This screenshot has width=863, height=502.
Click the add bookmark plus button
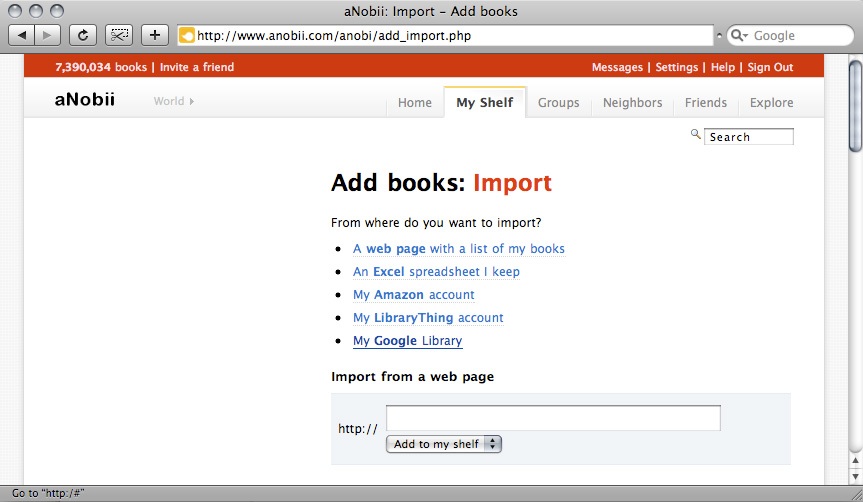coord(154,35)
